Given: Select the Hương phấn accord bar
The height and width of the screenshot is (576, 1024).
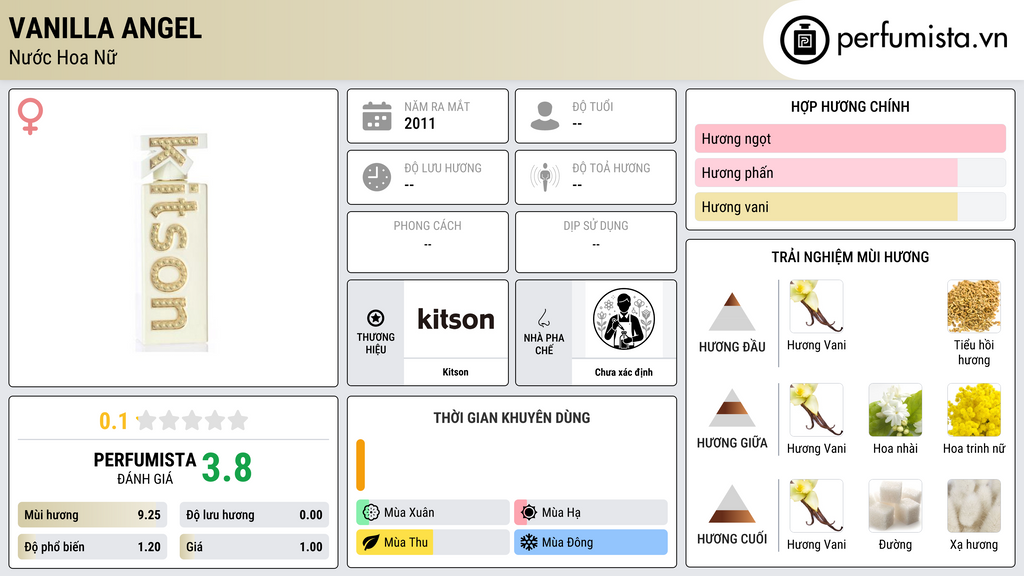Looking at the screenshot, I should (850, 172).
